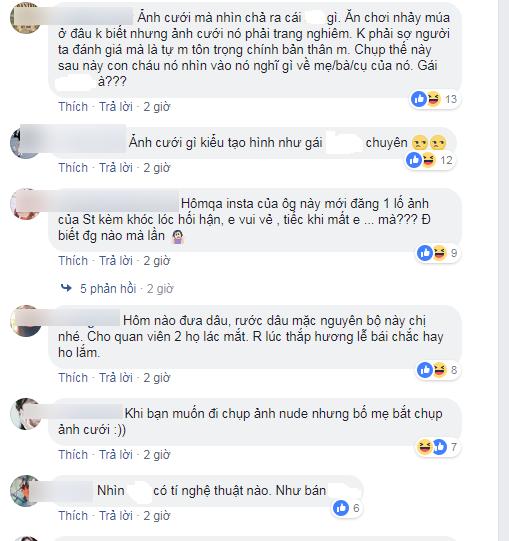The height and width of the screenshot is (541, 509).
Task: Click Trả lời under the nghệ thuật comment
Action: pyautogui.click(x=116, y=515)
